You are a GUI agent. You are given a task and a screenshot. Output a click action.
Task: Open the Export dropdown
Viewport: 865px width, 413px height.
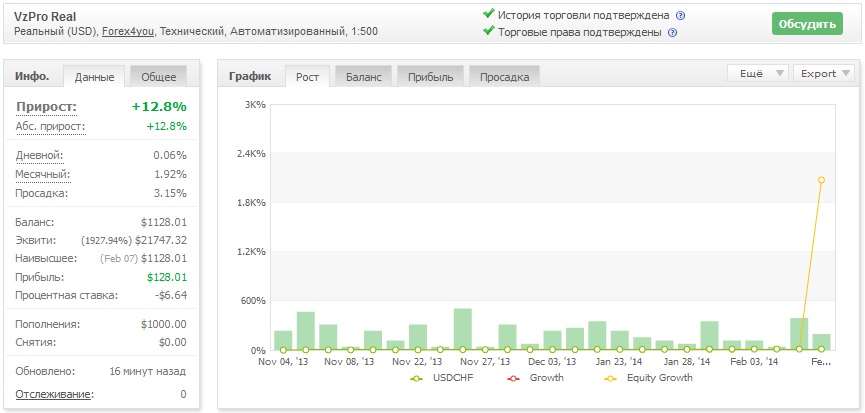[824, 74]
